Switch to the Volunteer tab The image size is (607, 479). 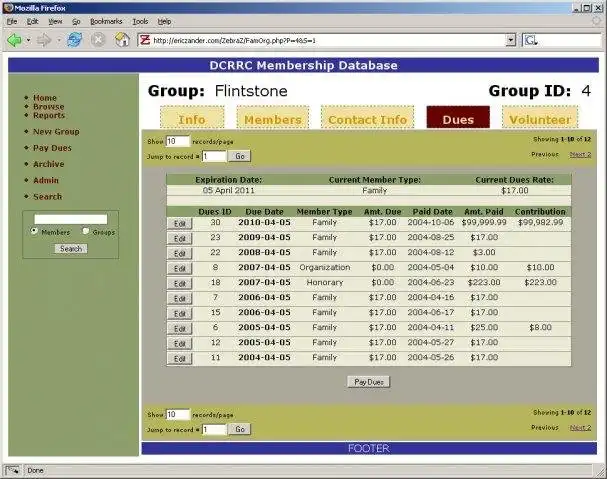click(x=540, y=118)
